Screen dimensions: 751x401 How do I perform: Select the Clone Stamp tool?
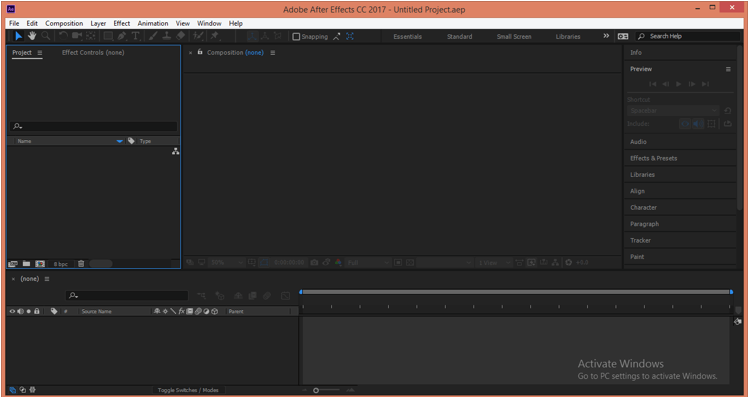167,36
